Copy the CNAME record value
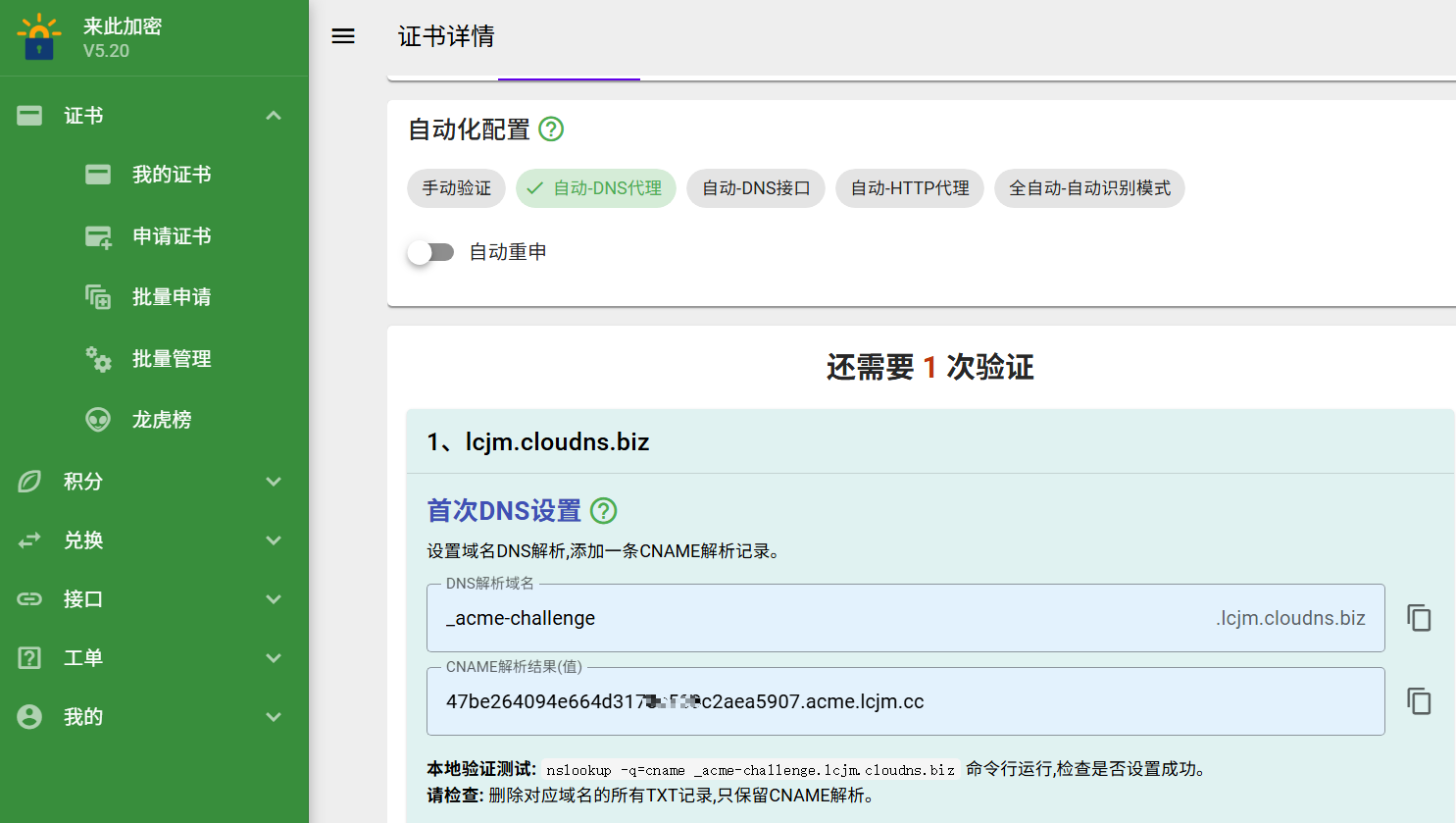The width and height of the screenshot is (1456, 823). click(x=1419, y=701)
